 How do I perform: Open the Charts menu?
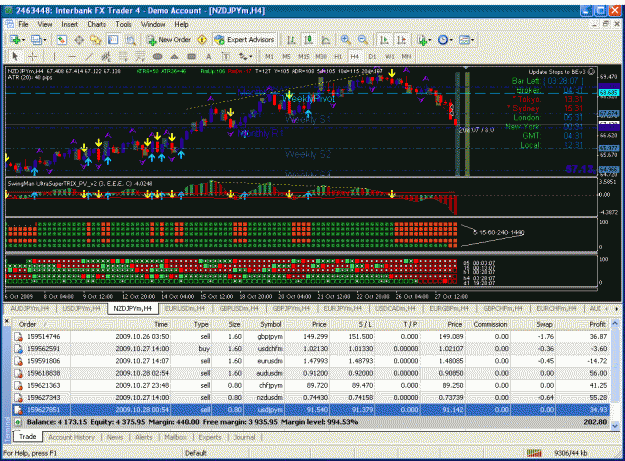[96, 24]
